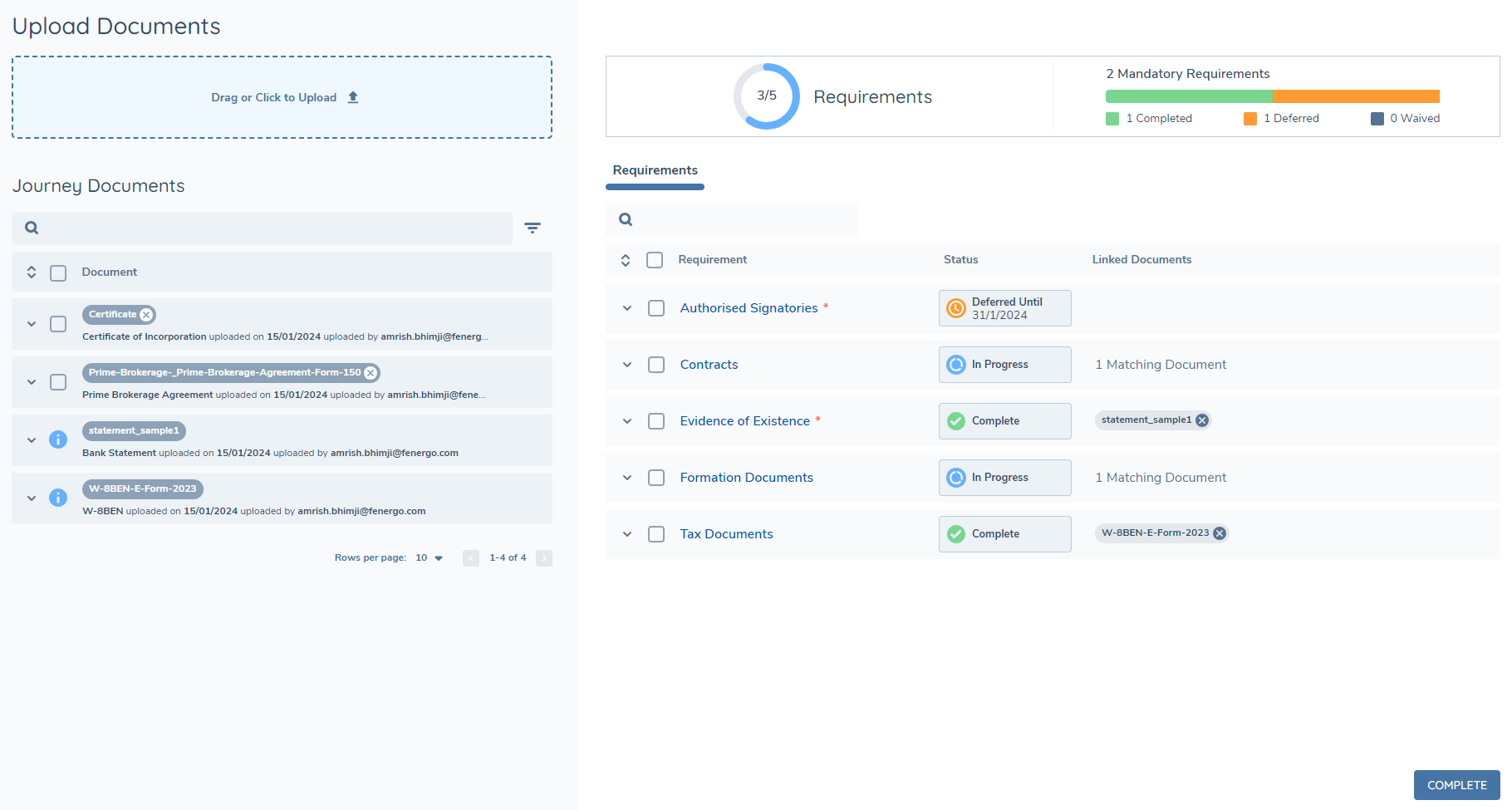
Task: Open the Rows per page dropdown
Action: tap(429, 557)
